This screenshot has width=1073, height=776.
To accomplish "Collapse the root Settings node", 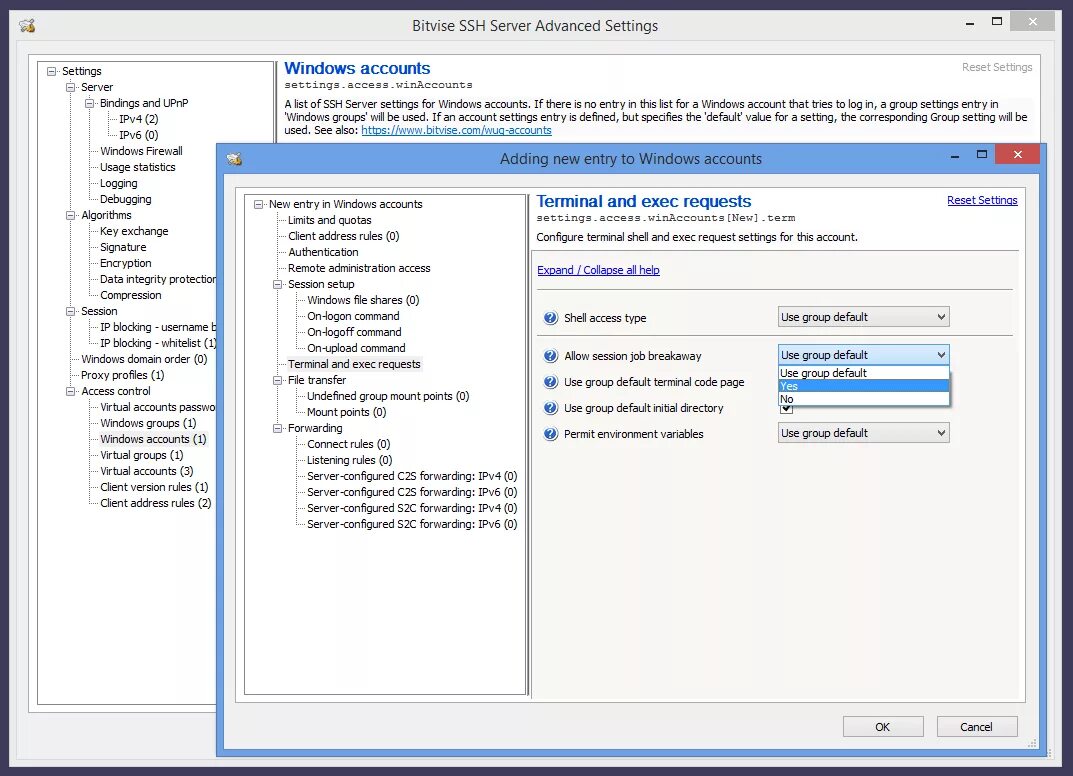I will (x=51, y=71).
